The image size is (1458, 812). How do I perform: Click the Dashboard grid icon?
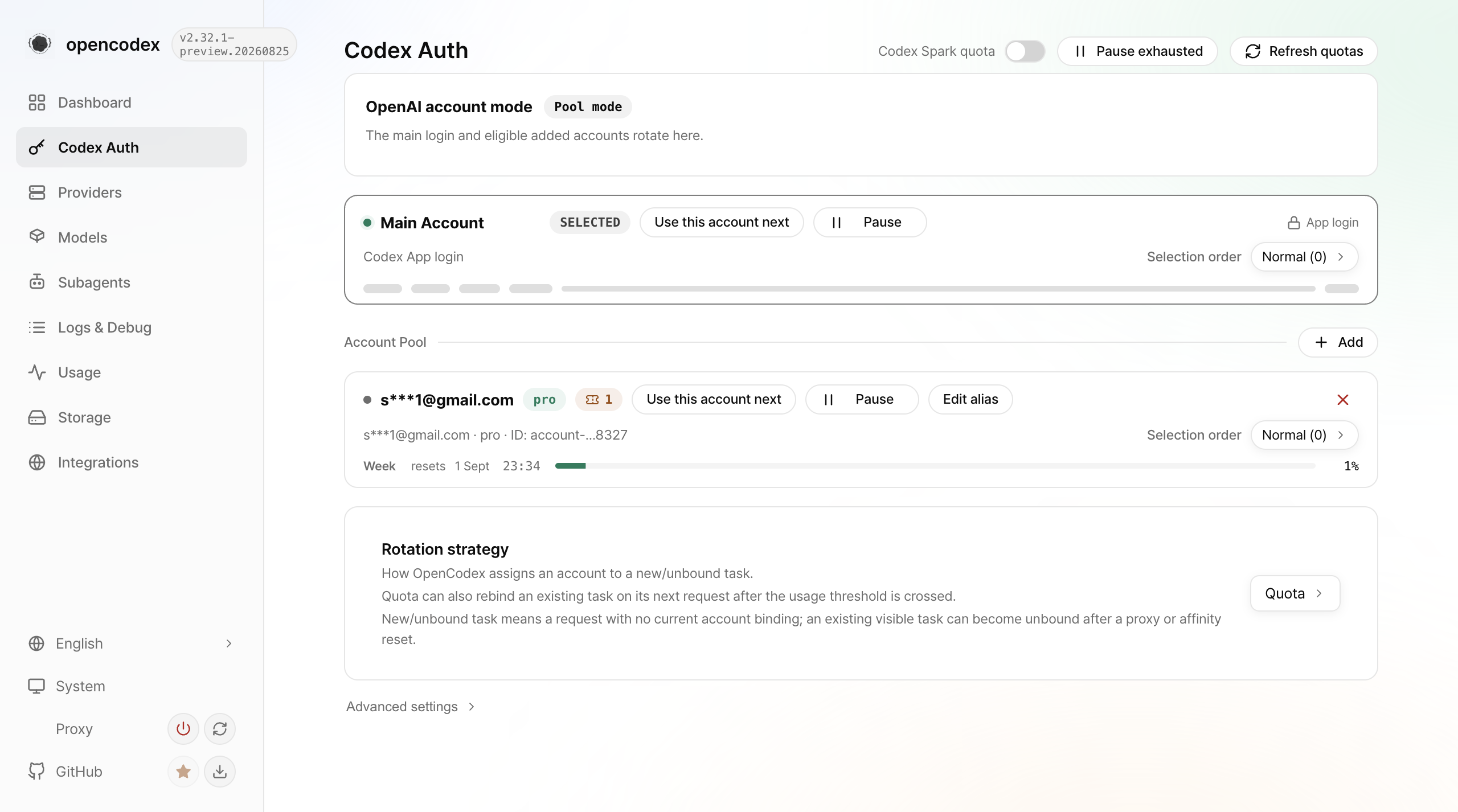pyautogui.click(x=37, y=102)
